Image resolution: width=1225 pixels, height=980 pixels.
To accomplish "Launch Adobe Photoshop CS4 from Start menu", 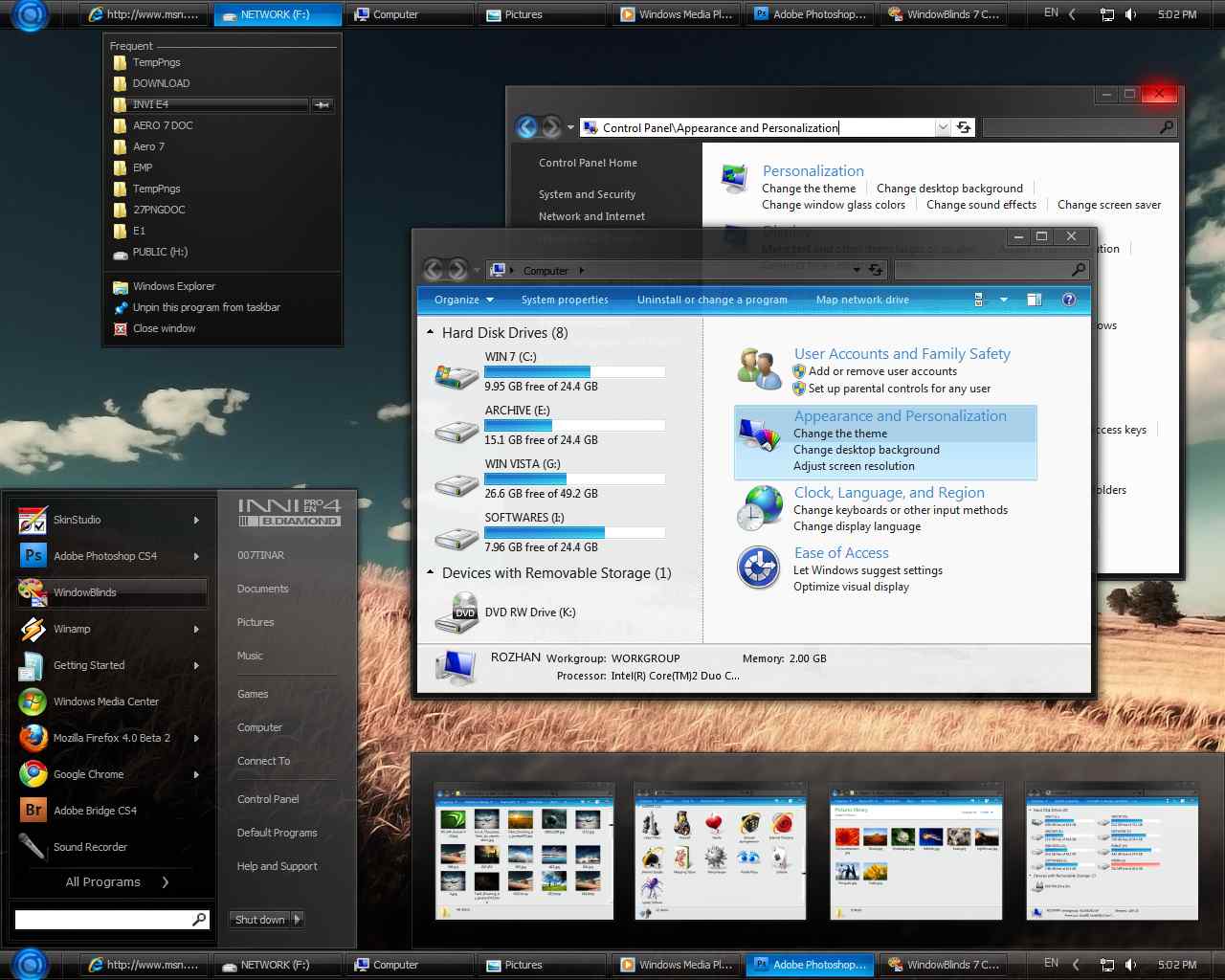I will coord(105,556).
